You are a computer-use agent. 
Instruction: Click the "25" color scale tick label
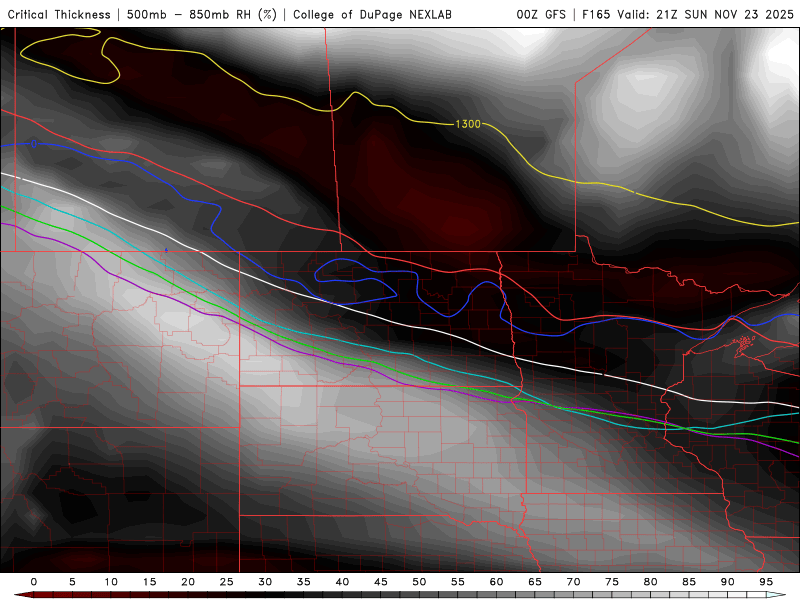click(x=227, y=582)
